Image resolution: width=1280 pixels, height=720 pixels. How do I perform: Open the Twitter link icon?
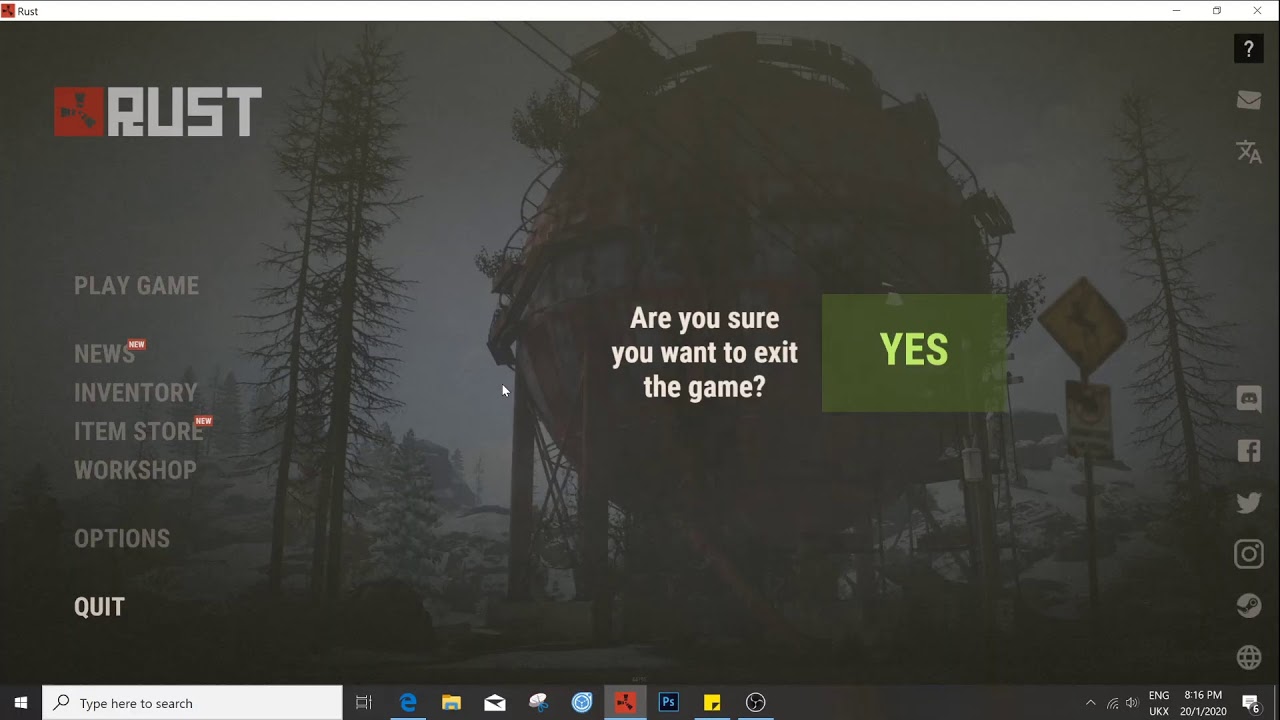tap(1249, 502)
